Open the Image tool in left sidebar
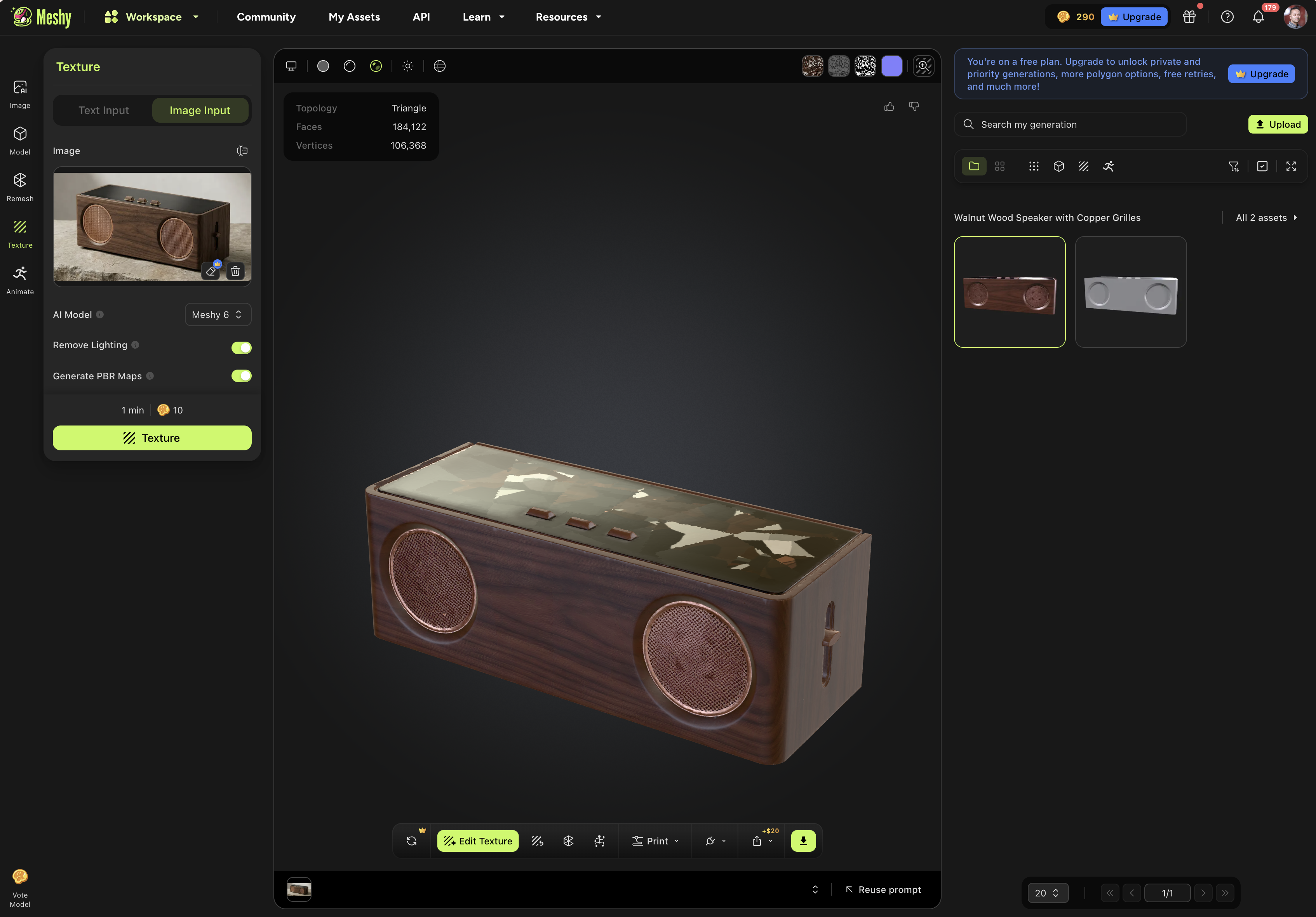The image size is (1316, 917). [x=20, y=94]
